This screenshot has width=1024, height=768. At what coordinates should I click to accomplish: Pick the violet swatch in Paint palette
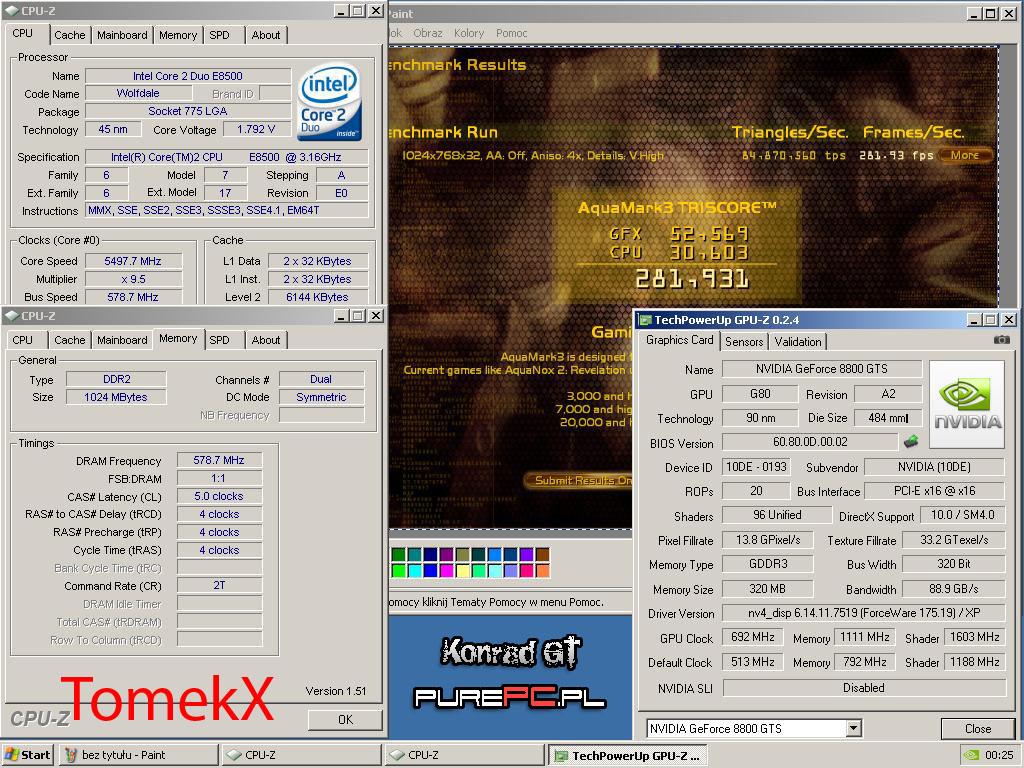pyautogui.click(x=526, y=555)
